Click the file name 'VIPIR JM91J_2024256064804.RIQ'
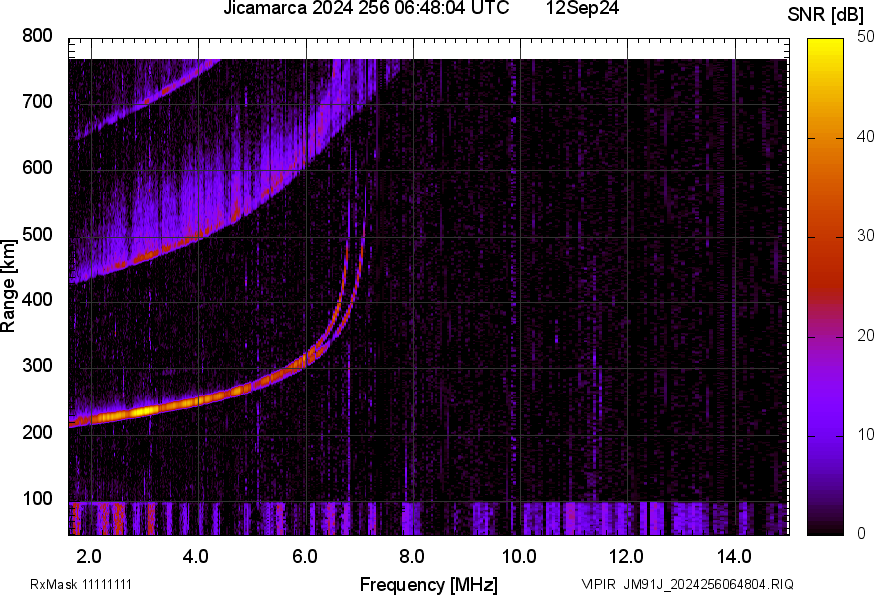This screenshot has height=595, width=874. [x=687, y=584]
